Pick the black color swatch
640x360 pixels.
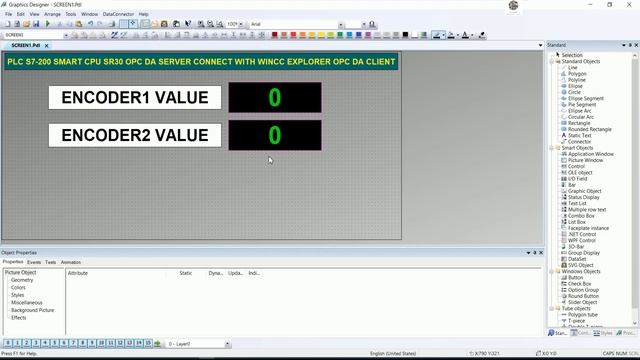click(x=405, y=35)
